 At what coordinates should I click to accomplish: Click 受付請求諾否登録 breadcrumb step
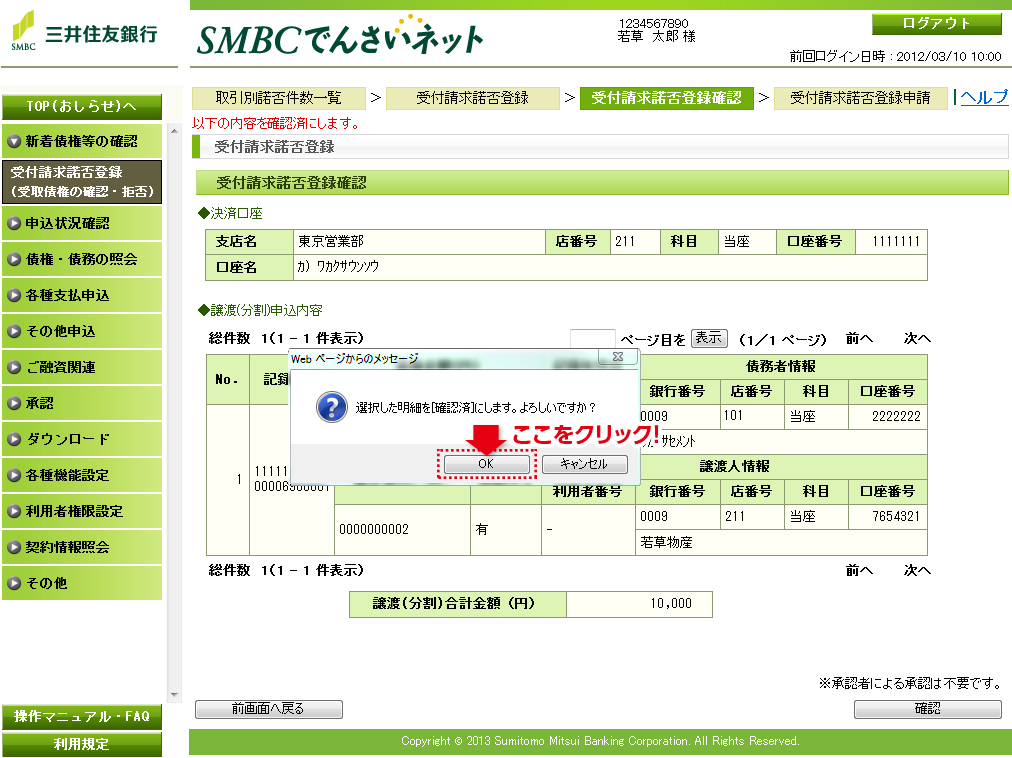click(472, 98)
